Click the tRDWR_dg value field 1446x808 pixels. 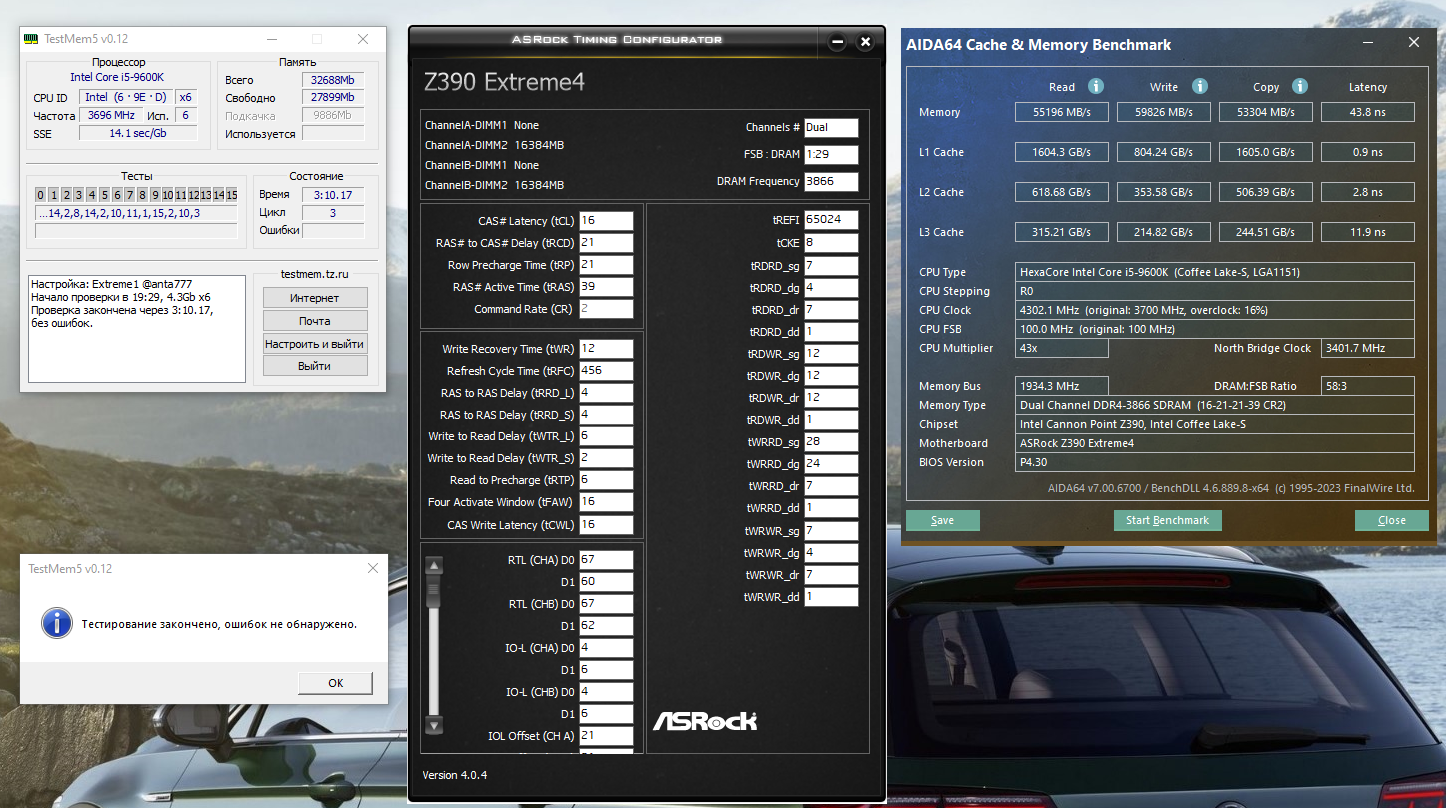click(x=831, y=376)
